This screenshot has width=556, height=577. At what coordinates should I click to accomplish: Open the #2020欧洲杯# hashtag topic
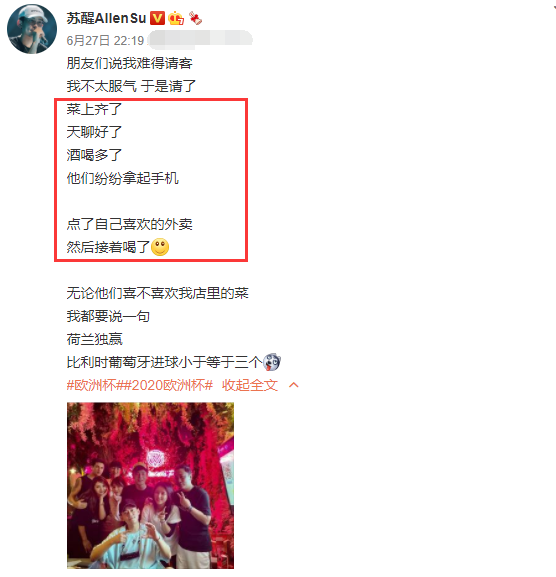coord(168,385)
